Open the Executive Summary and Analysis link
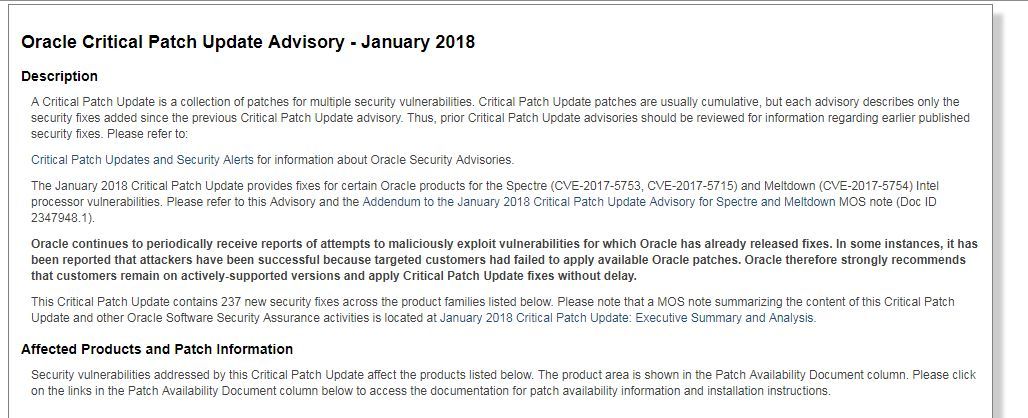The height and width of the screenshot is (418, 1028). [628, 318]
